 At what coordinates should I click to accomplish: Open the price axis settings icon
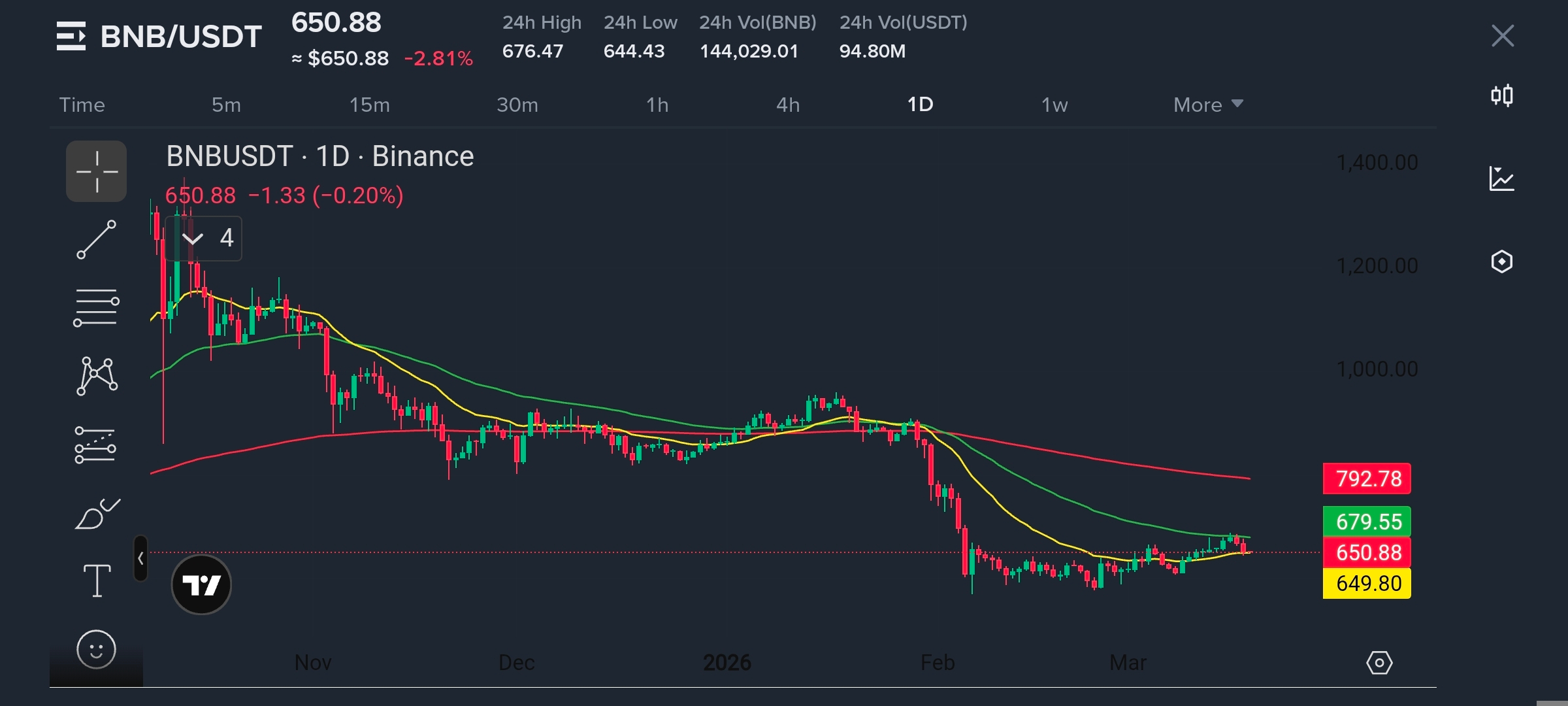coord(1379,663)
